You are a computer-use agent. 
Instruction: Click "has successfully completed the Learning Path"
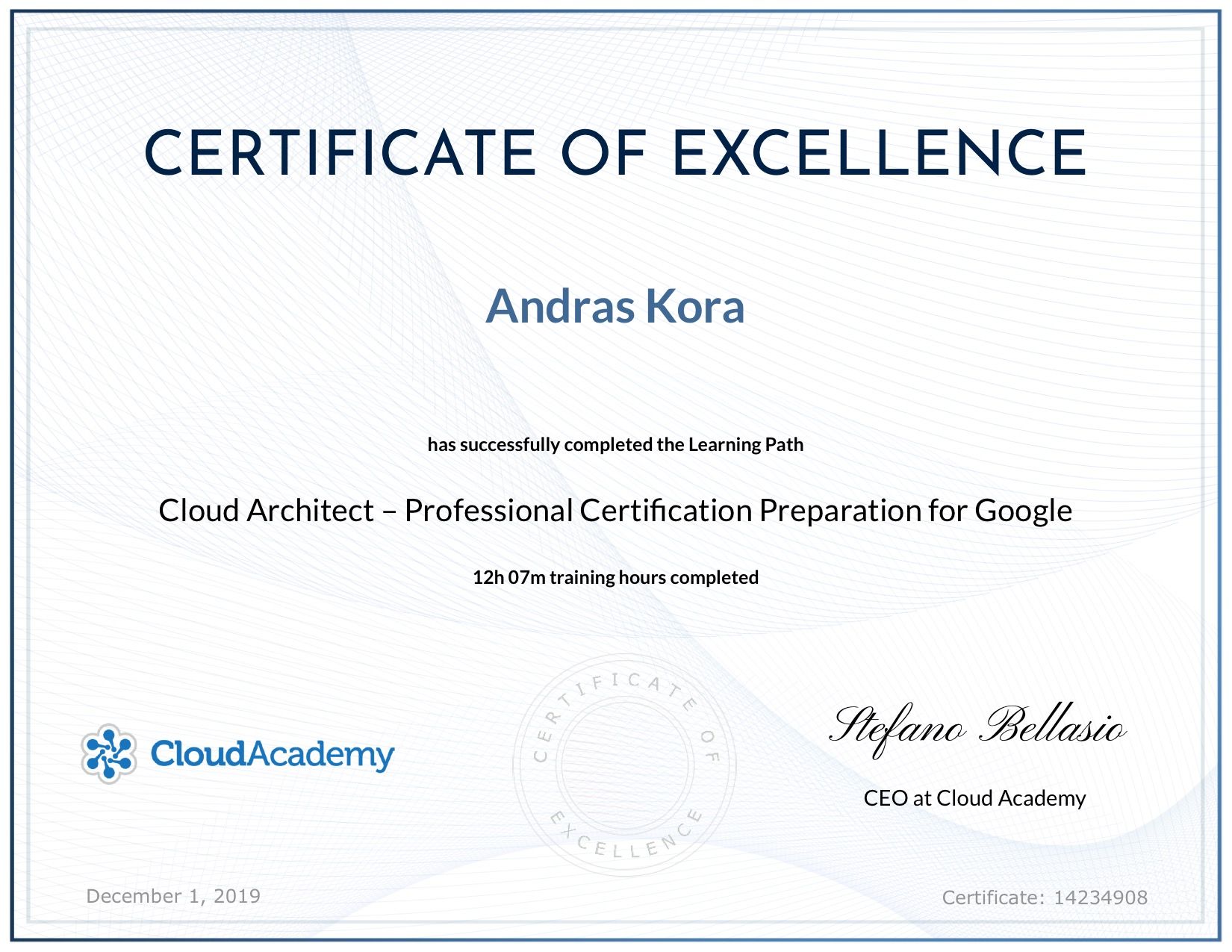pyautogui.click(x=615, y=444)
